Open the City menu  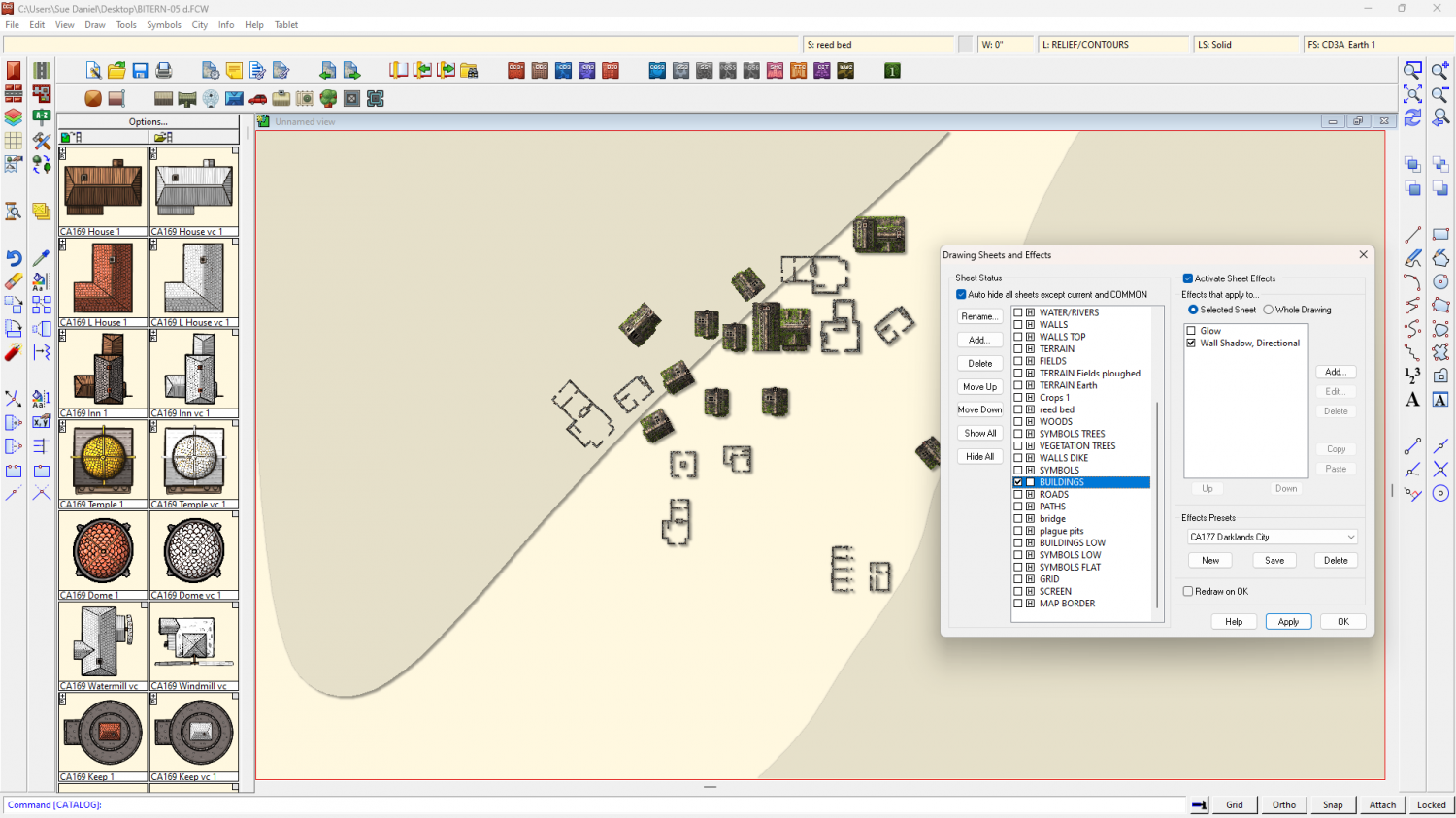[200, 24]
